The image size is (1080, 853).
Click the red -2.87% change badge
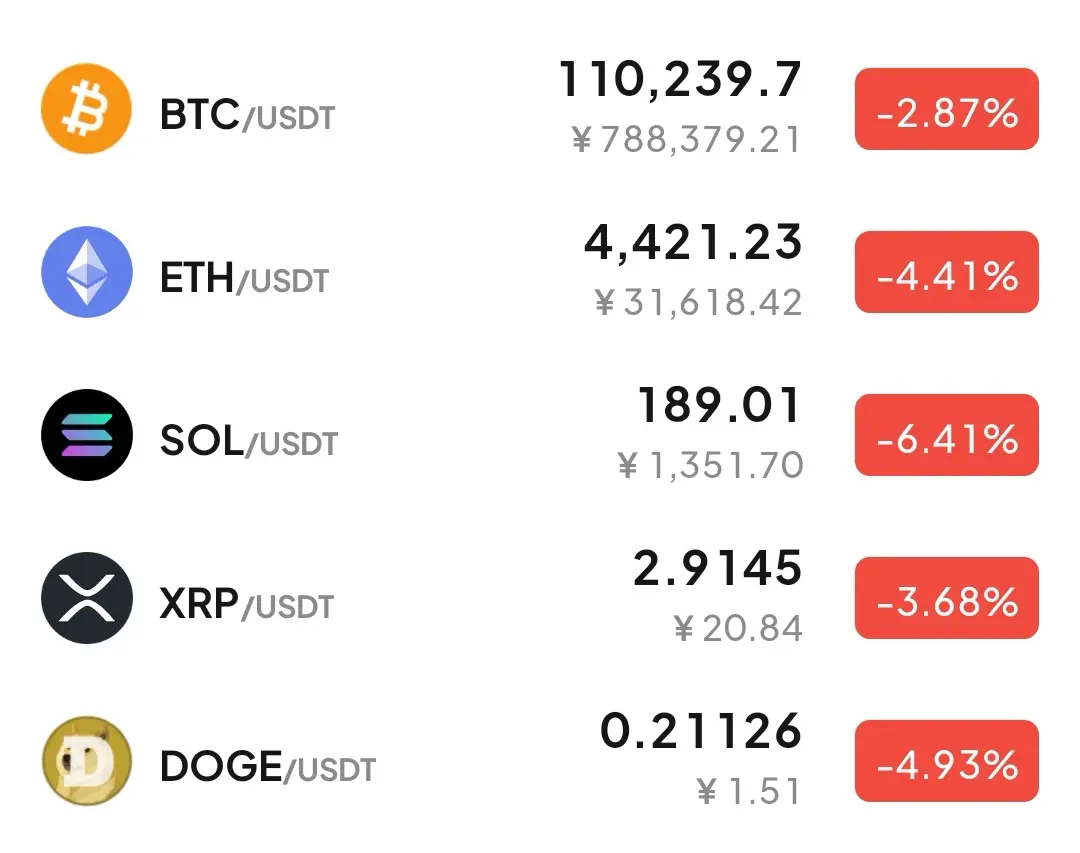[946, 109]
